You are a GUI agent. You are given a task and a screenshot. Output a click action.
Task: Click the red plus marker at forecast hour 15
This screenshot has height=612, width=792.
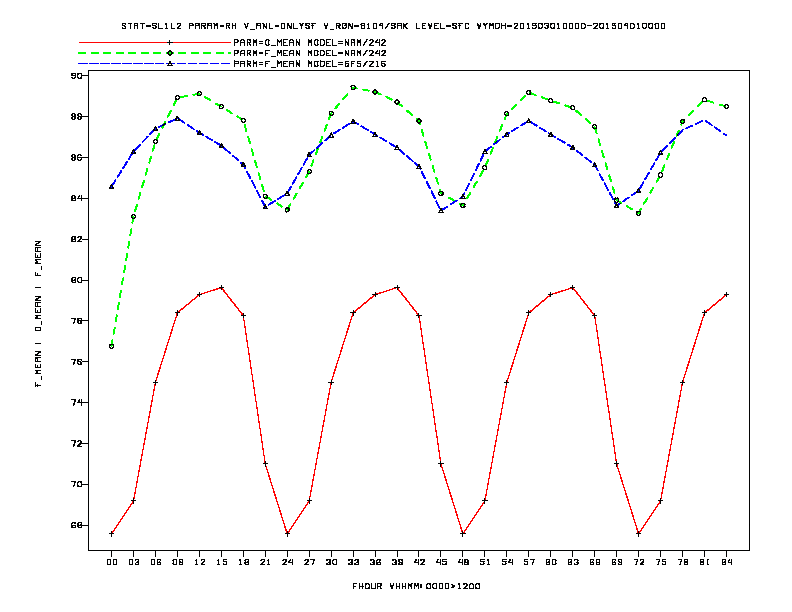tap(221, 288)
